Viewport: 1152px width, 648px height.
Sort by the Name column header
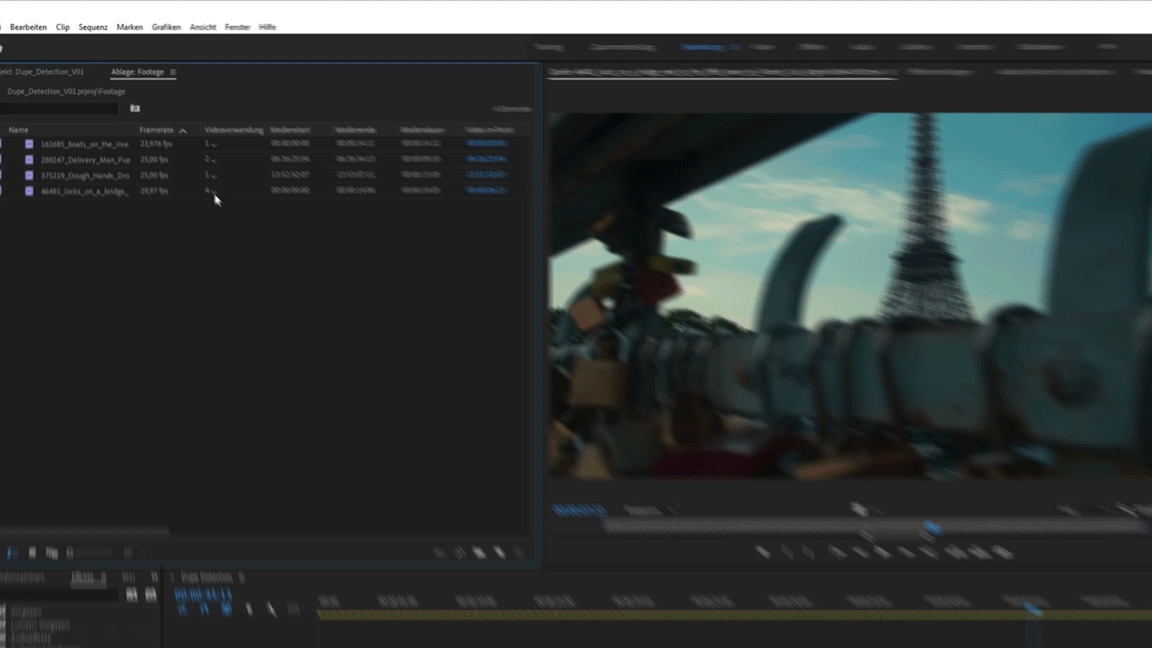click(19, 130)
